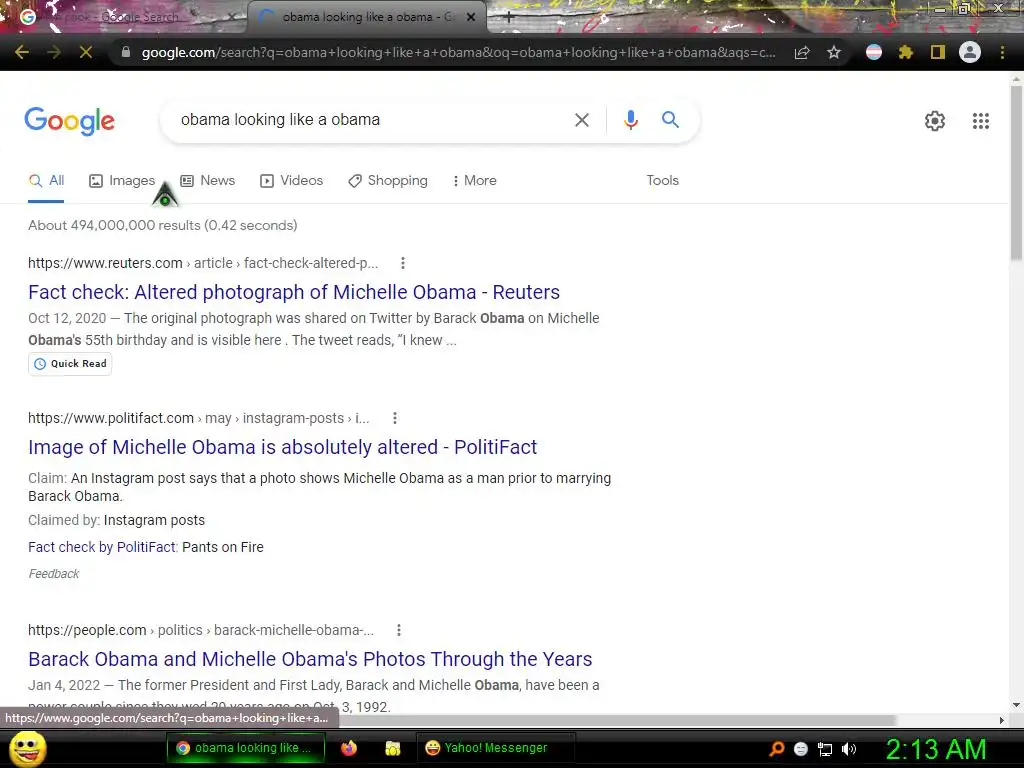Click the reuters.com result URL text
The height and width of the screenshot is (768, 1024).
click(x=202, y=263)
